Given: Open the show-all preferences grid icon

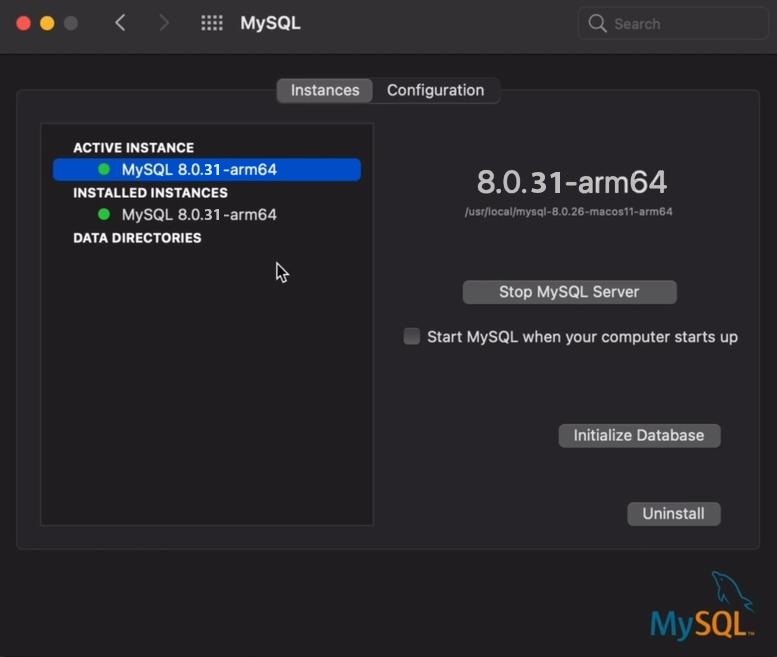Looking at the screenshot, I should click(212, 23).
